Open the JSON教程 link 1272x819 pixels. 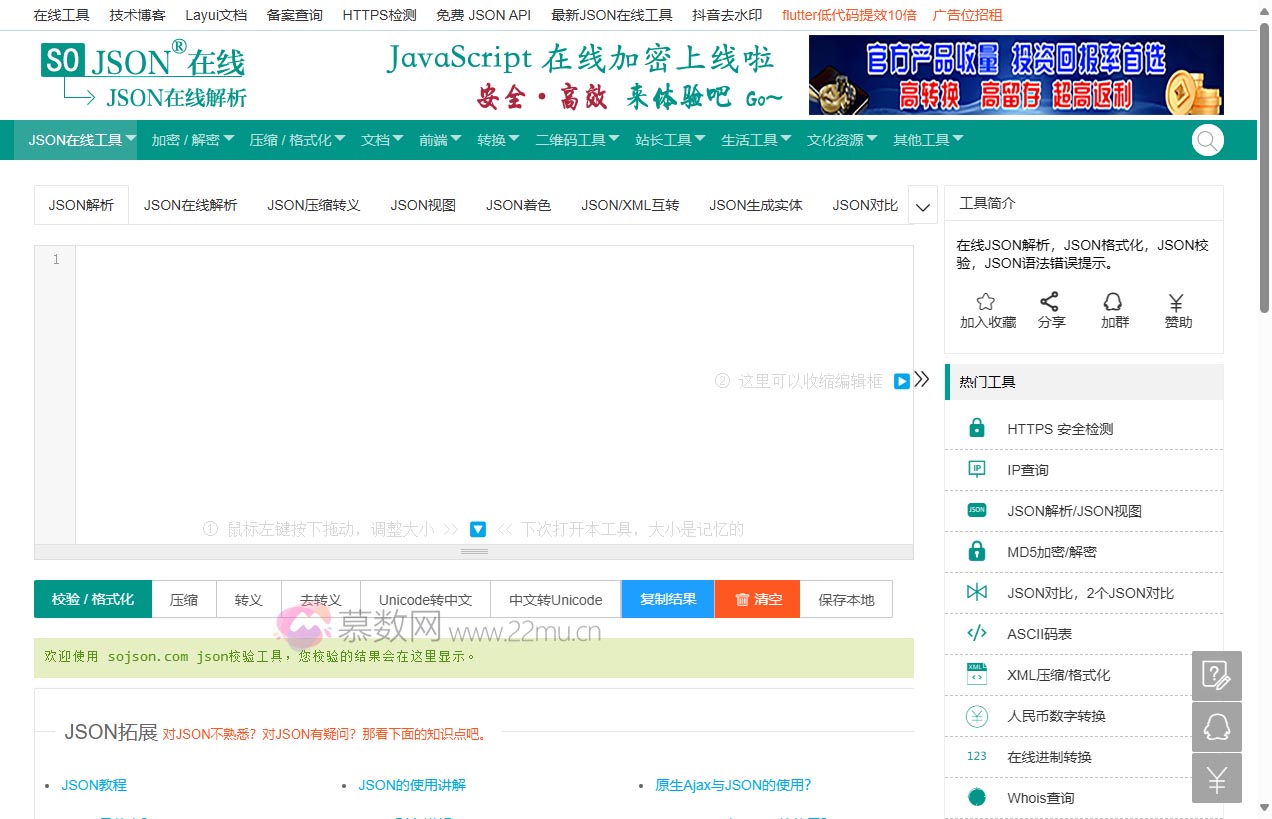coord(94,785)
